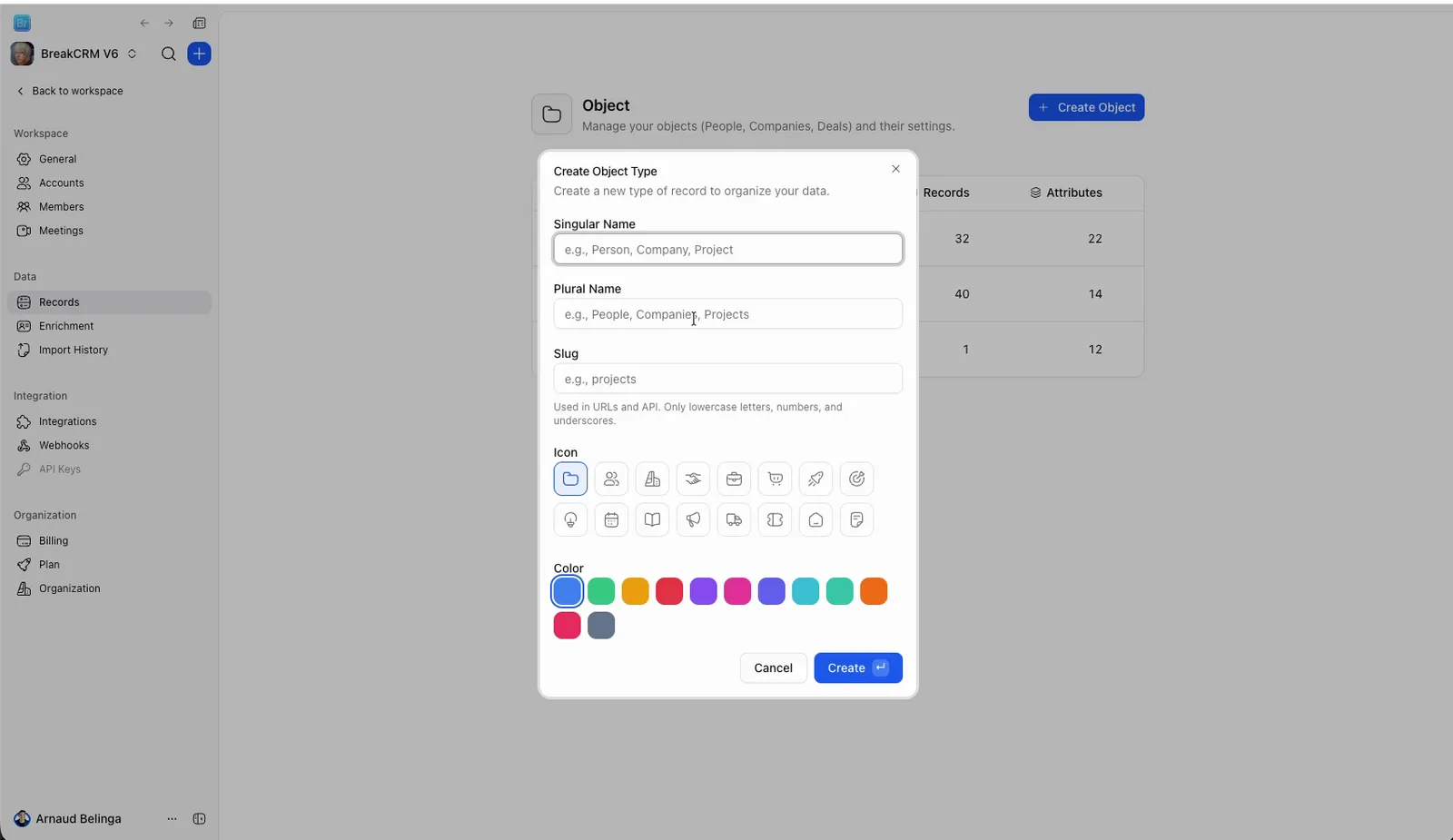Choose the briefcase icon
Image resolution: width=1453 pixels, height=840 pixels.
tap(734, 479)
